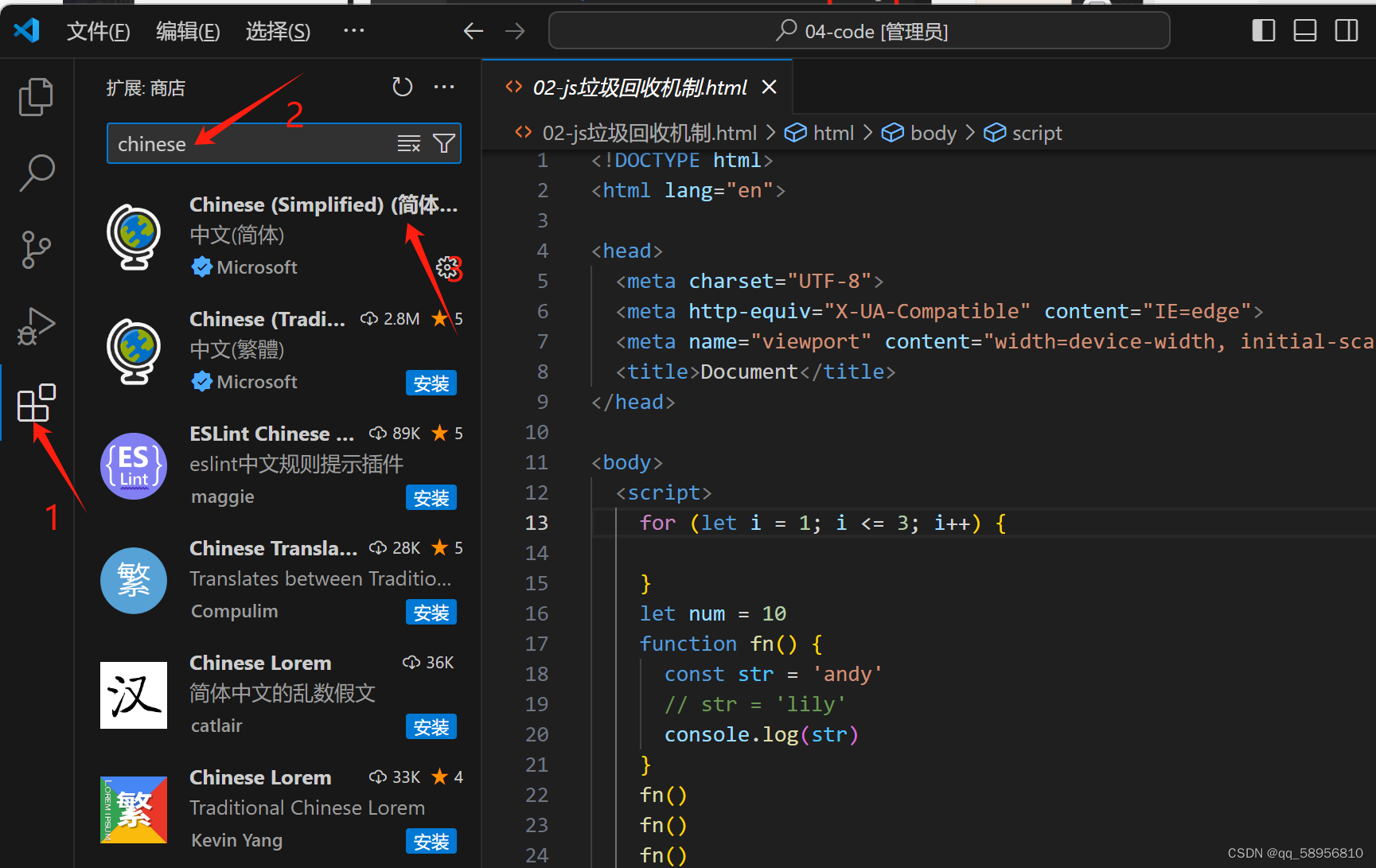
Task: Click the <html lang="en"> line
Action: [x=688, y=190]
